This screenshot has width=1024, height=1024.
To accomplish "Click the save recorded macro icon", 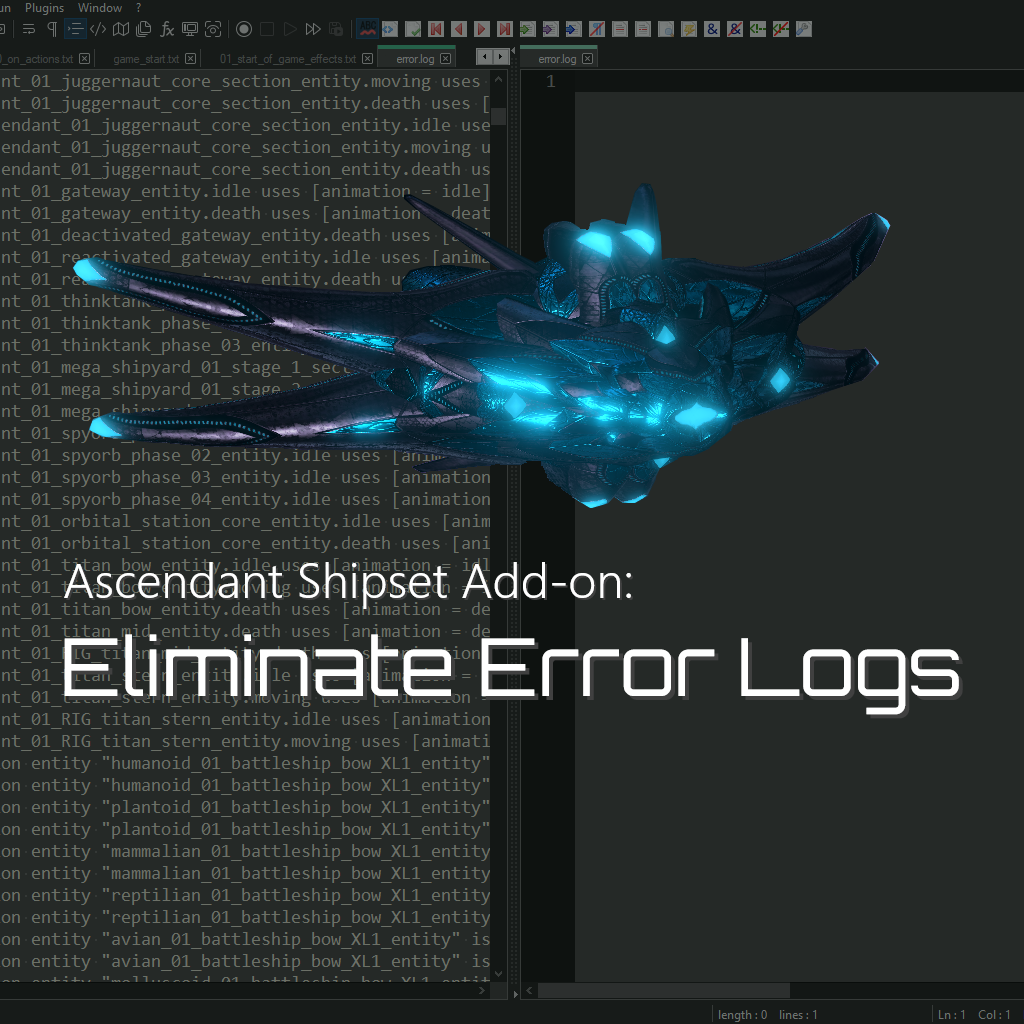I will (336, 29).
